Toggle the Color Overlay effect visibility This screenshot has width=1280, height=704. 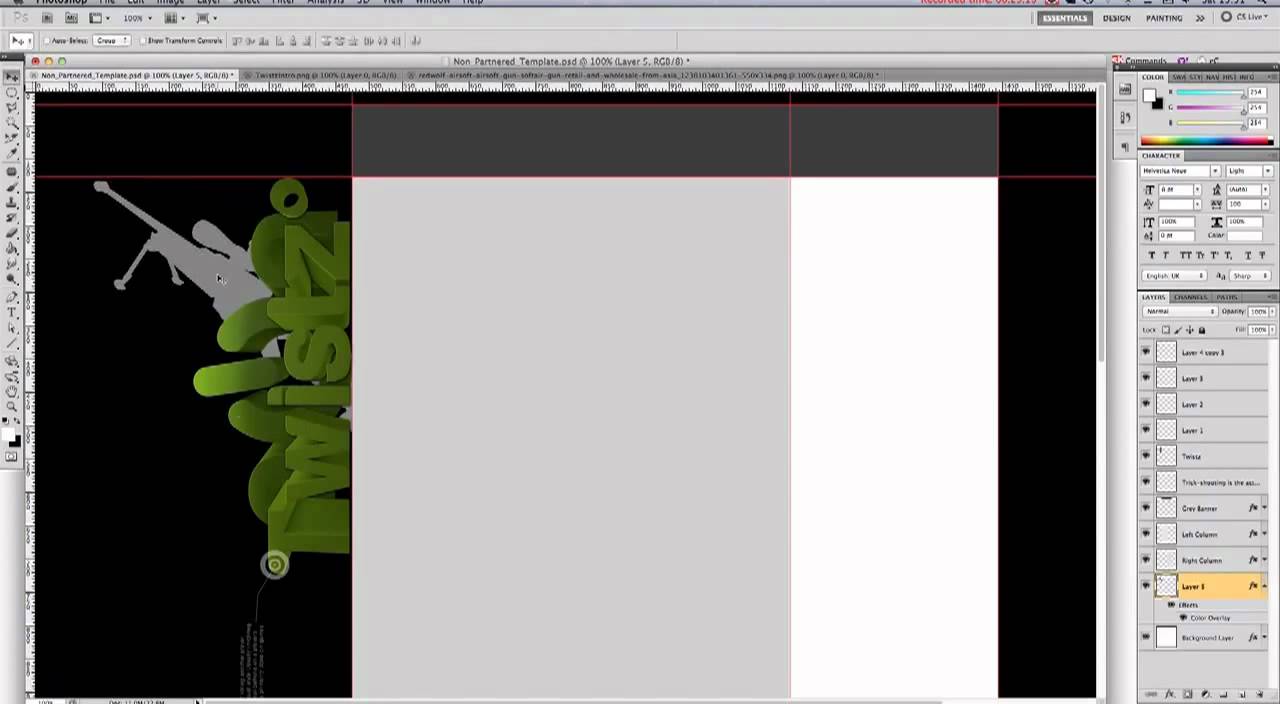tap(1184, 617)
